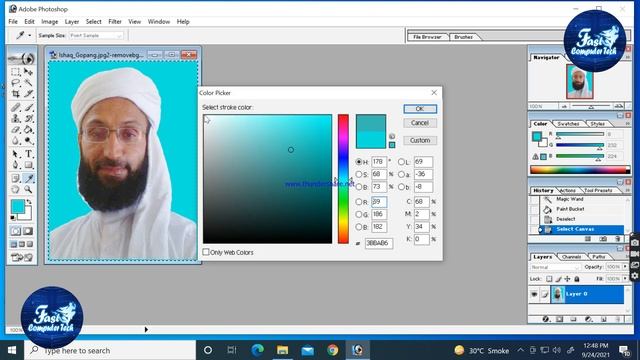Open the Filter menu
This screenshot has height=360, width=640.
coord(115,22)
